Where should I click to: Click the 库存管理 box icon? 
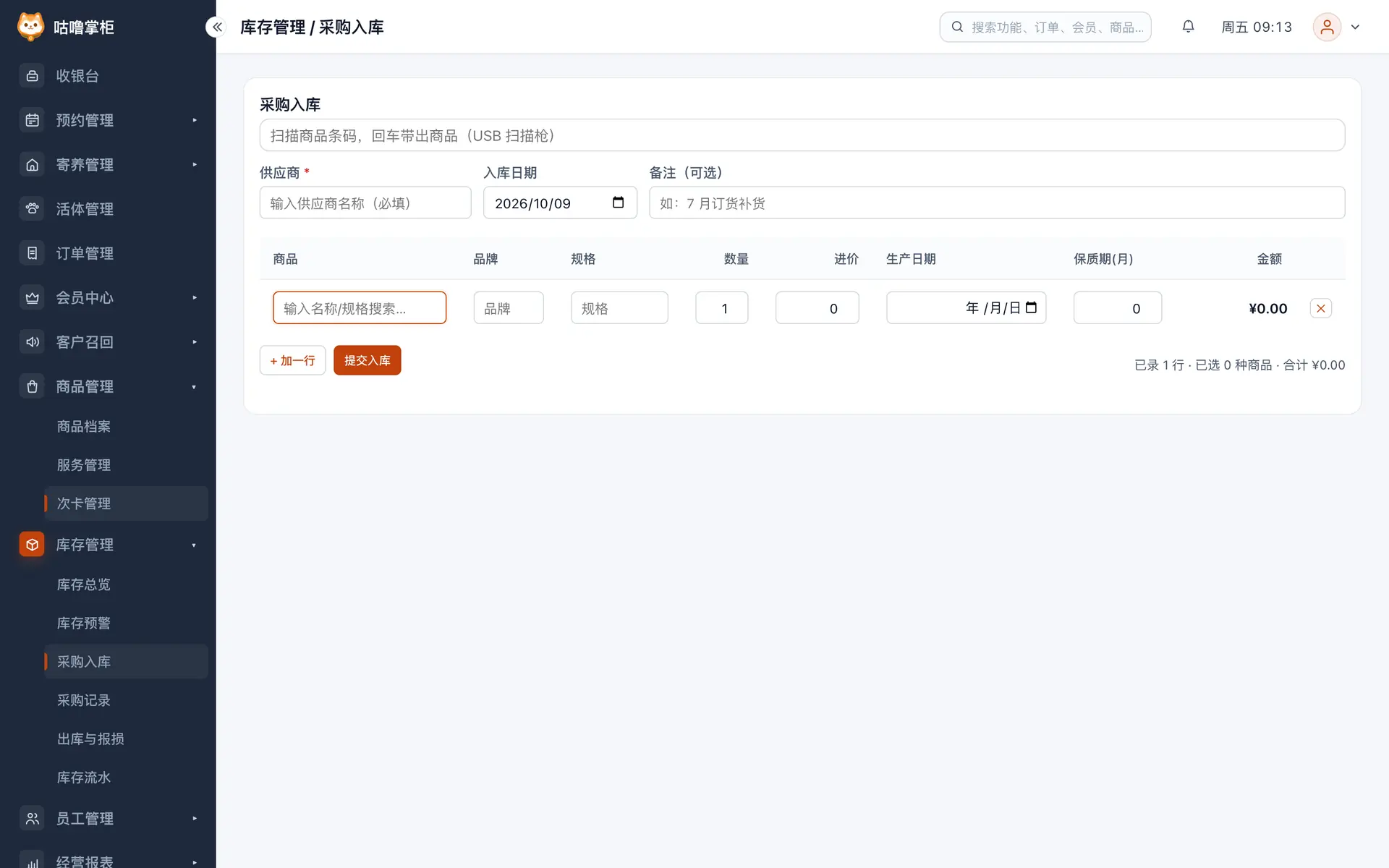click(32, 545)
